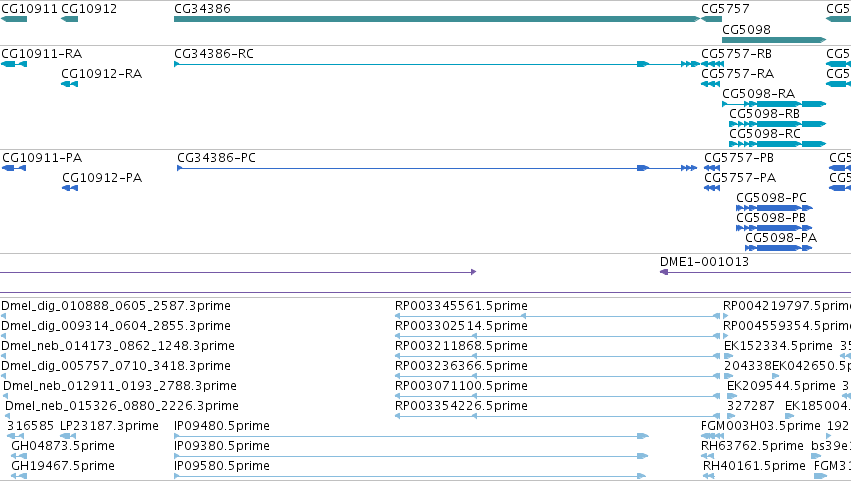Click the CG5098-RA transcript glyph

pyautogui.click(x=774, y=104)
